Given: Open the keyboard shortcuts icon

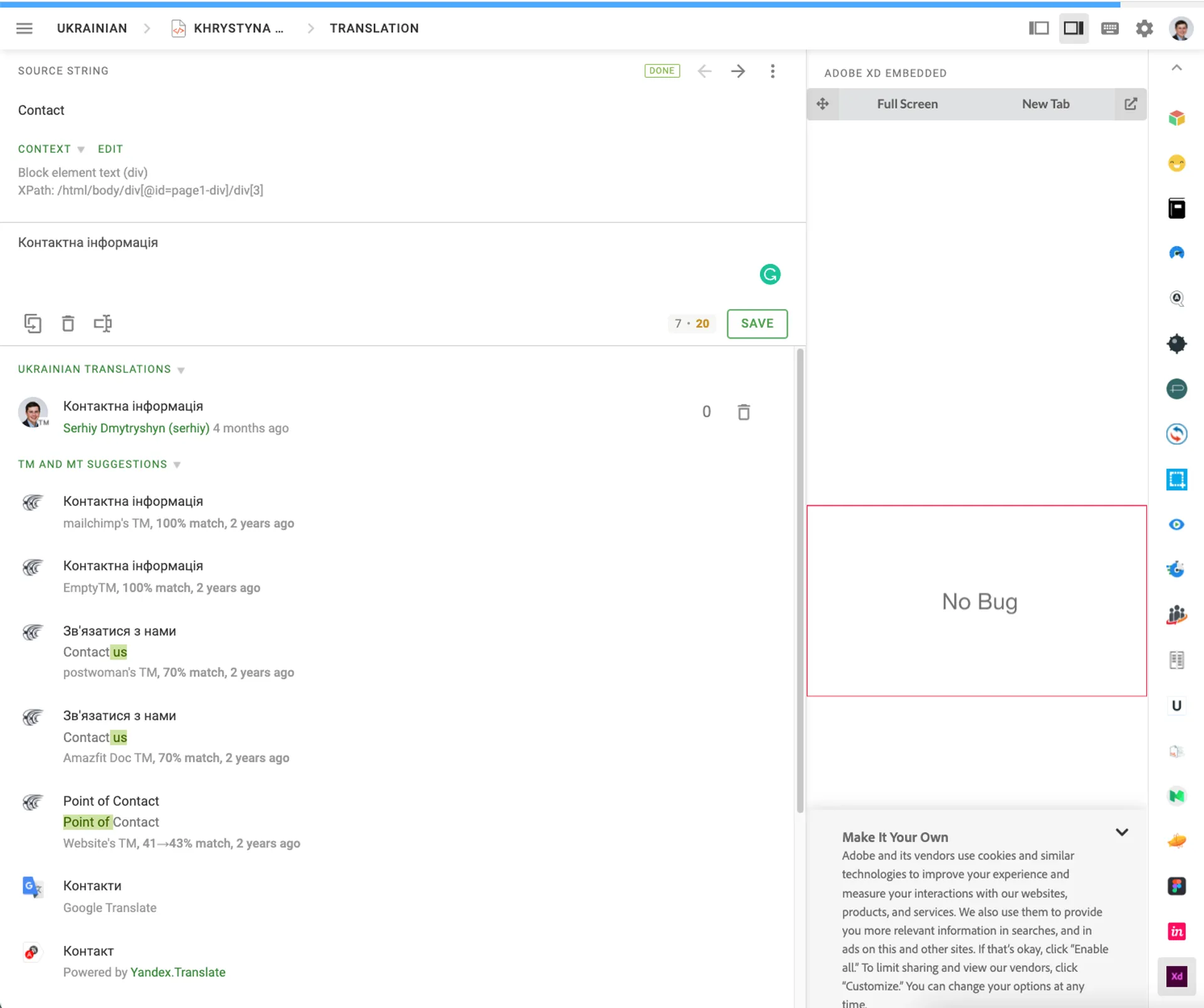Looking at the screenshot, I should [1109, 28].
